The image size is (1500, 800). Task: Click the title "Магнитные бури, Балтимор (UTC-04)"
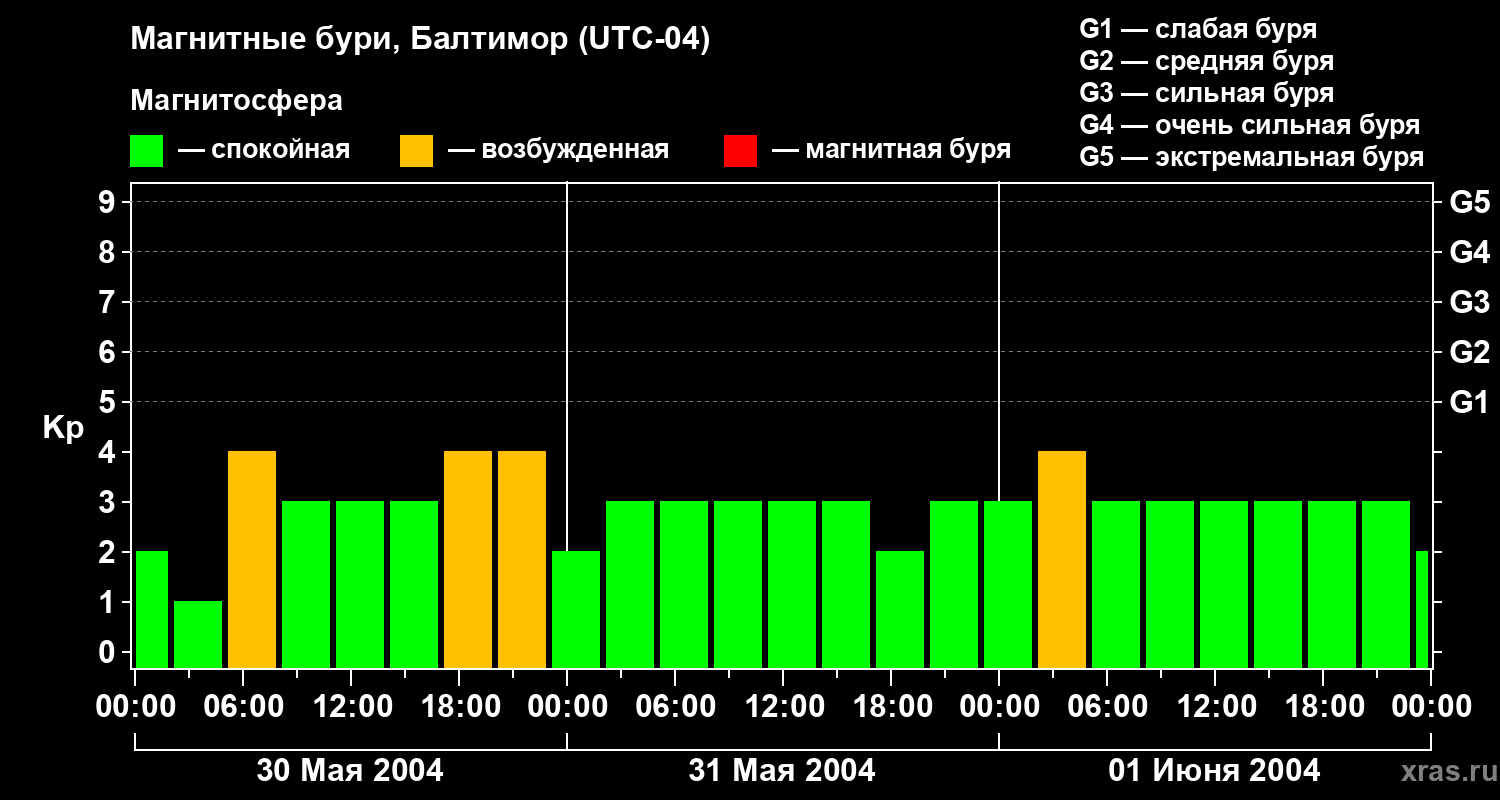(420, 40)
